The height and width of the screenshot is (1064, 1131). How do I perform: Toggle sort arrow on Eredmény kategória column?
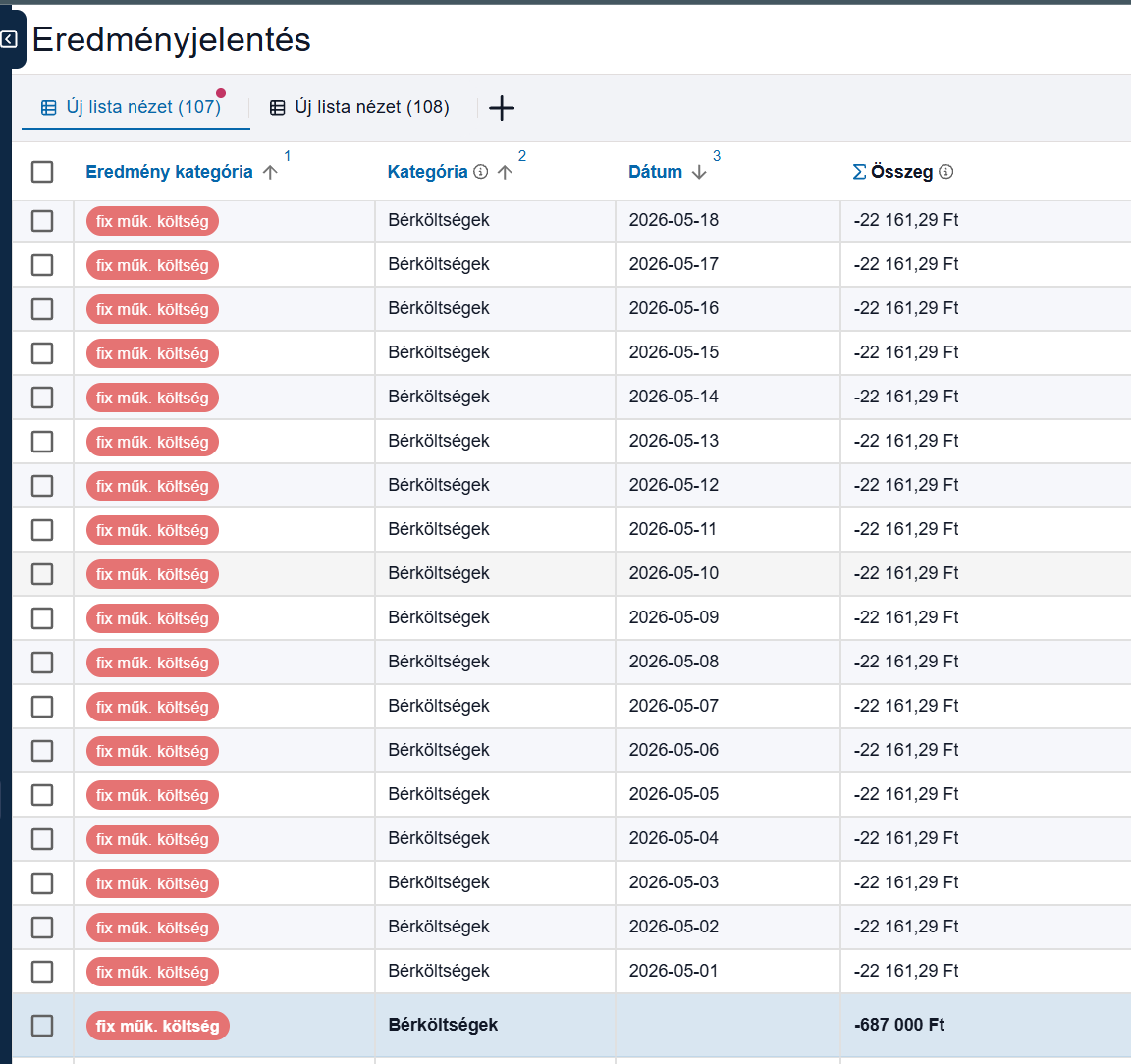tap(270, 172)
